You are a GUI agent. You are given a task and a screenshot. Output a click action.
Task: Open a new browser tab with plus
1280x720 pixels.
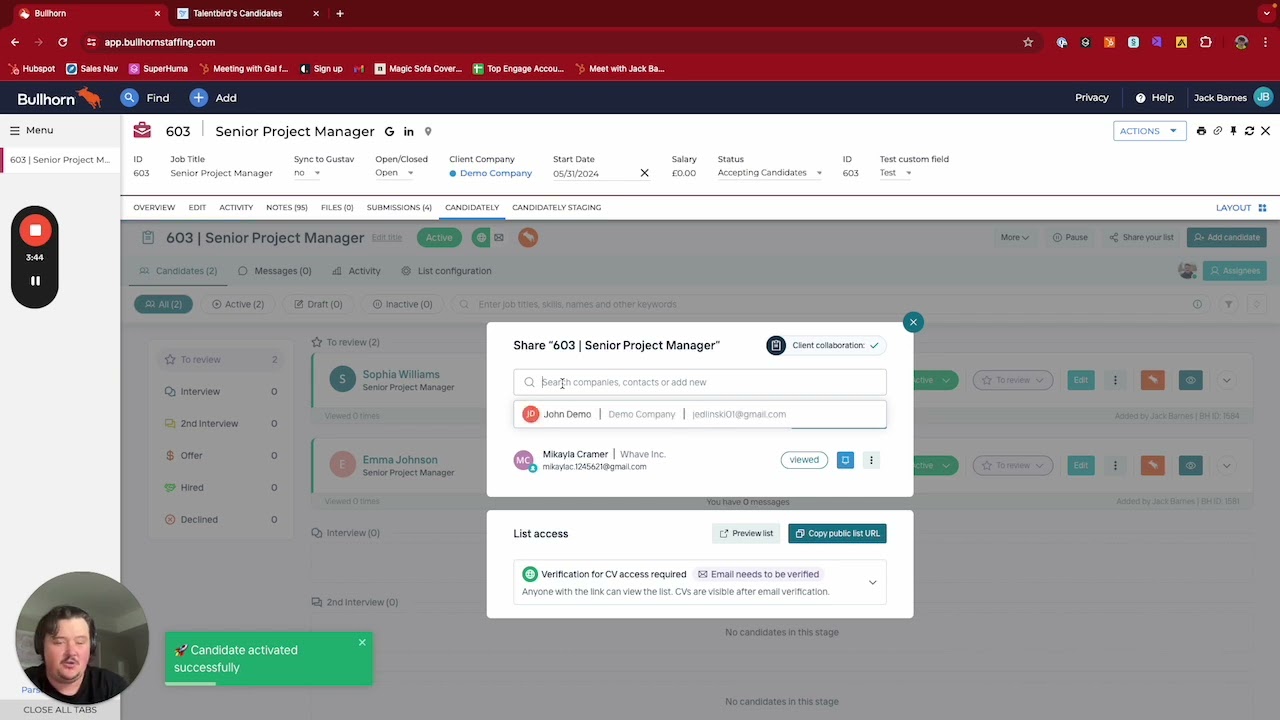coord(340,13)
